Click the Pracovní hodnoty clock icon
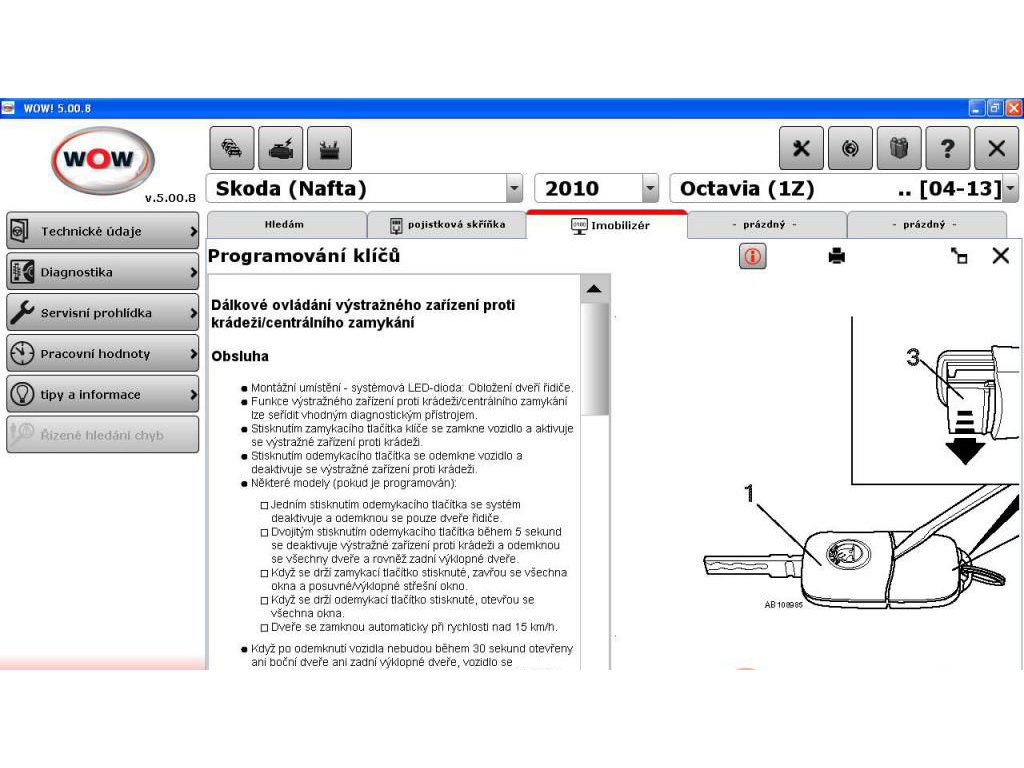 [22, 353]
